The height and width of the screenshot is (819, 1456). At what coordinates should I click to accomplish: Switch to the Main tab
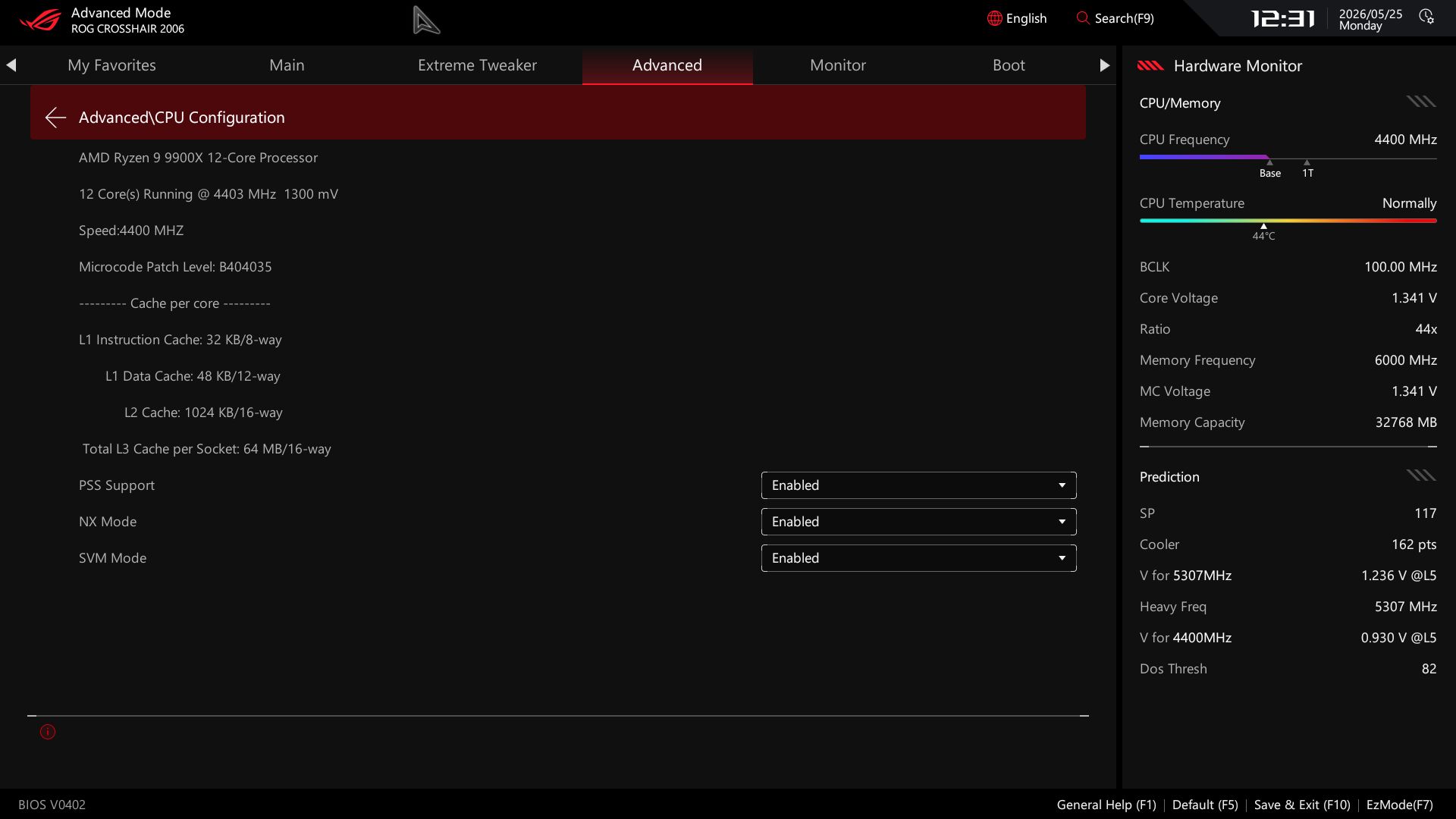click(x=287, y=65)
